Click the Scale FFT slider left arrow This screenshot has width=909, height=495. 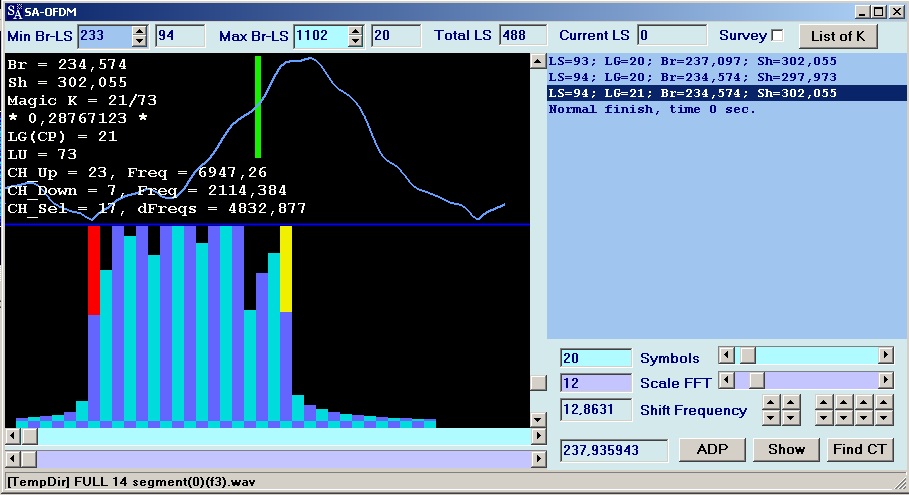pyautogui.click(x=726, y=380)
